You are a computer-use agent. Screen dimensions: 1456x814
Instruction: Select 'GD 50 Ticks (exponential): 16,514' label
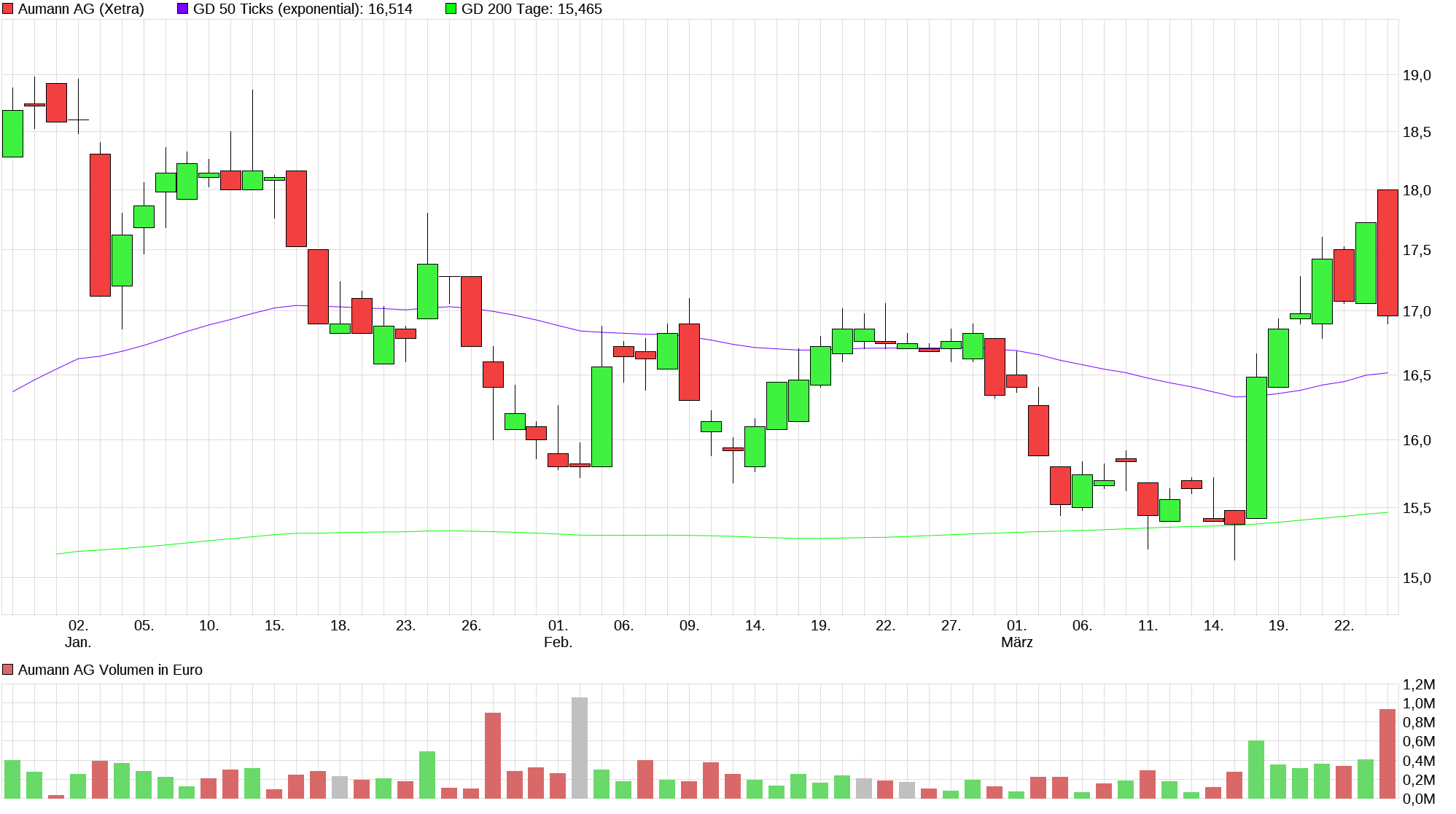(x=303, y=9)
